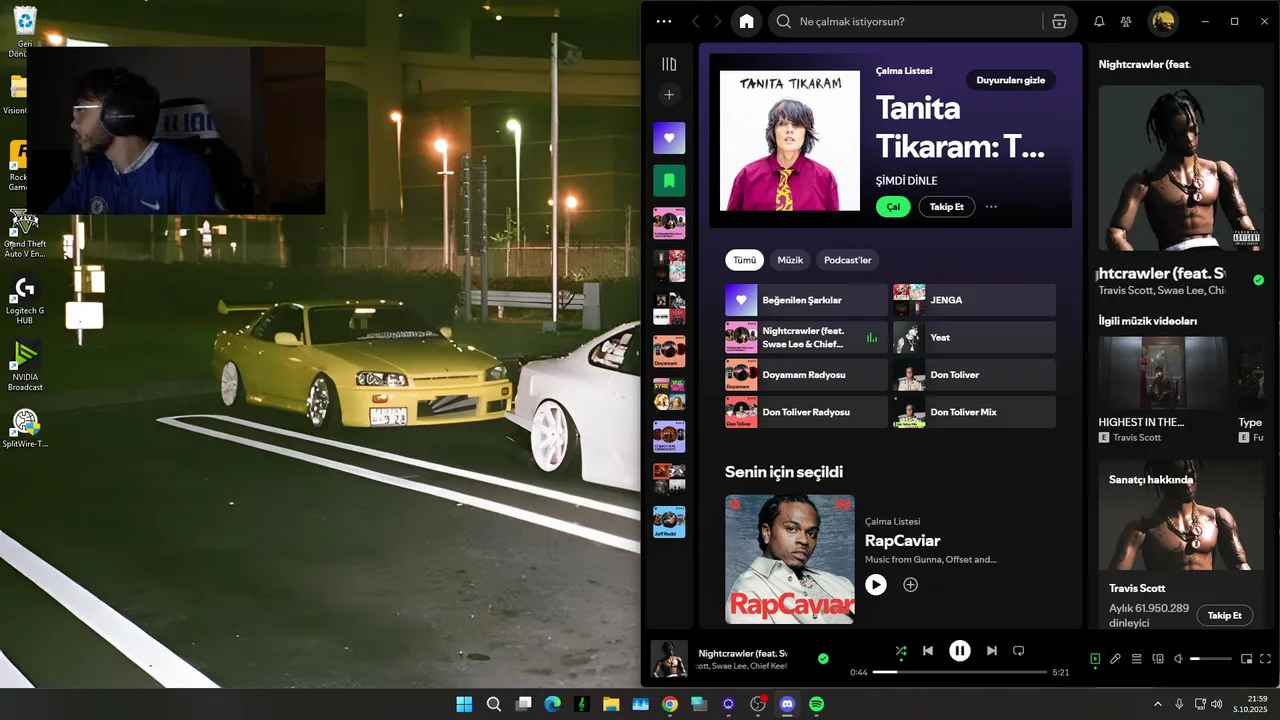Viewport: 1280px width, 720px height.
Task: Pause playback with the center button
Action: point(960,651)
